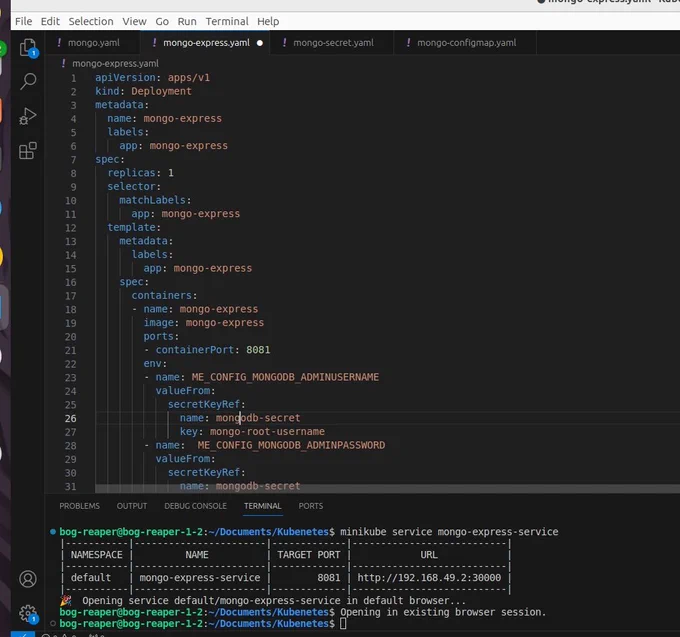Screen dimensions: 680x637
Task: Open the Extensions view icon
Action: point(28,150)
